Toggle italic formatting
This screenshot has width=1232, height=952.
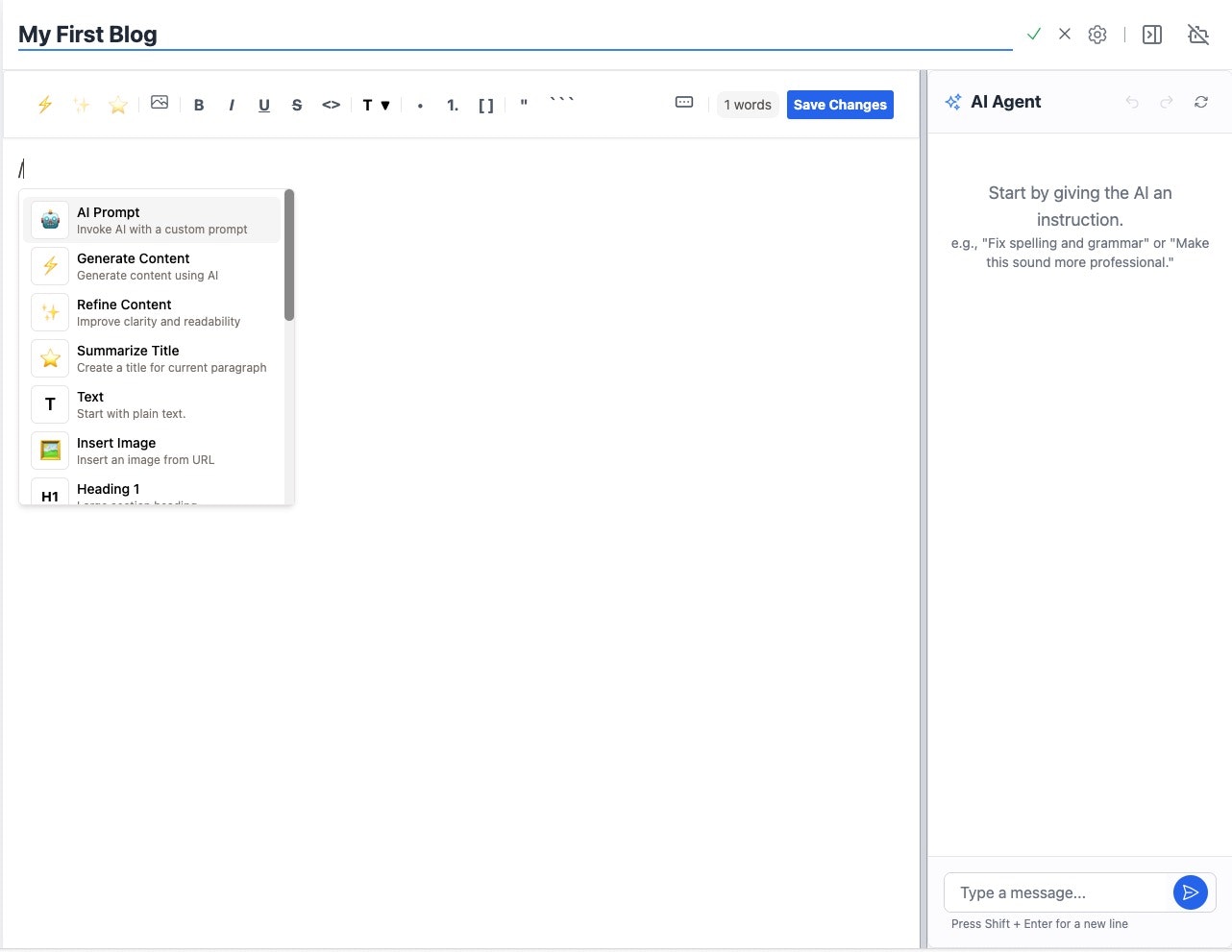point(232,105)
